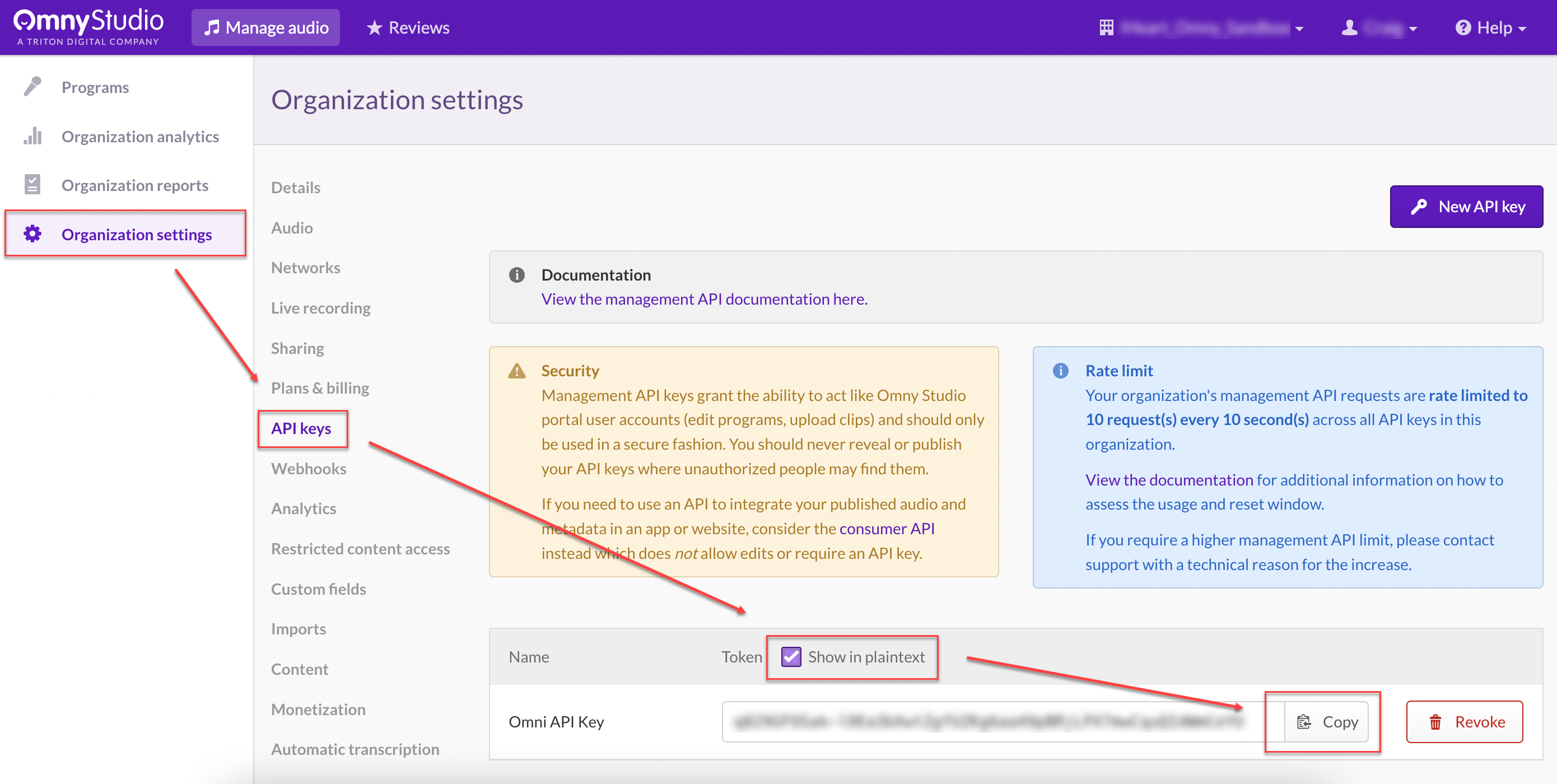This screenshot has width=1557, height=784.
Task: Open the Help dropdown menu
Action: [x=1490, y=28]
